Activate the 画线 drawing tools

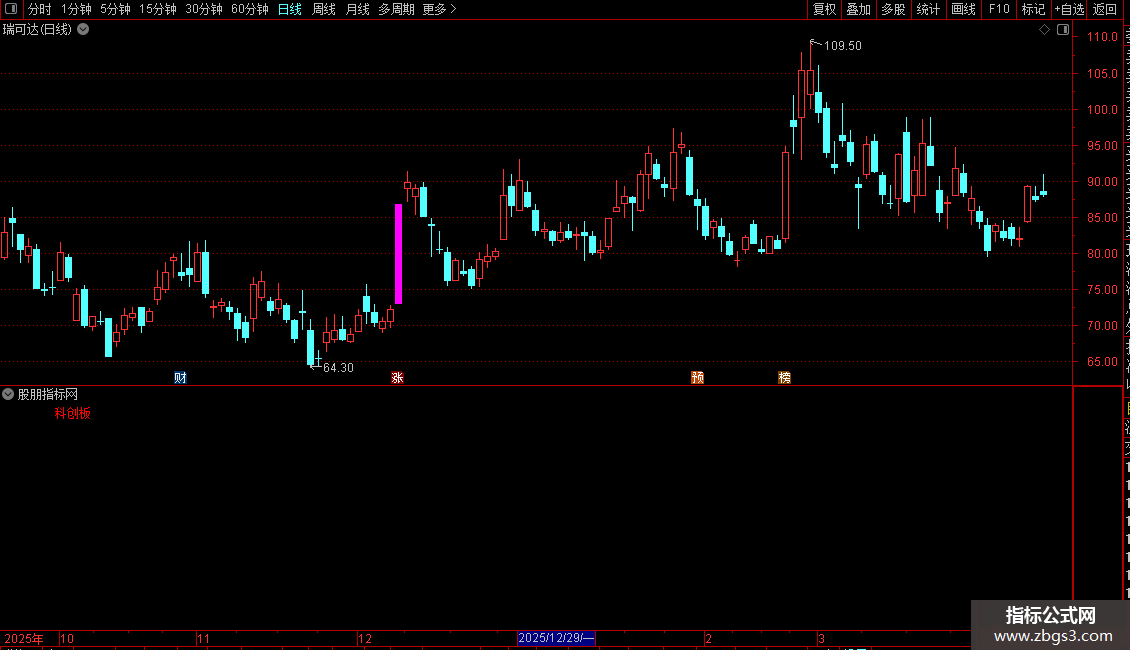[x=964, y=9]
